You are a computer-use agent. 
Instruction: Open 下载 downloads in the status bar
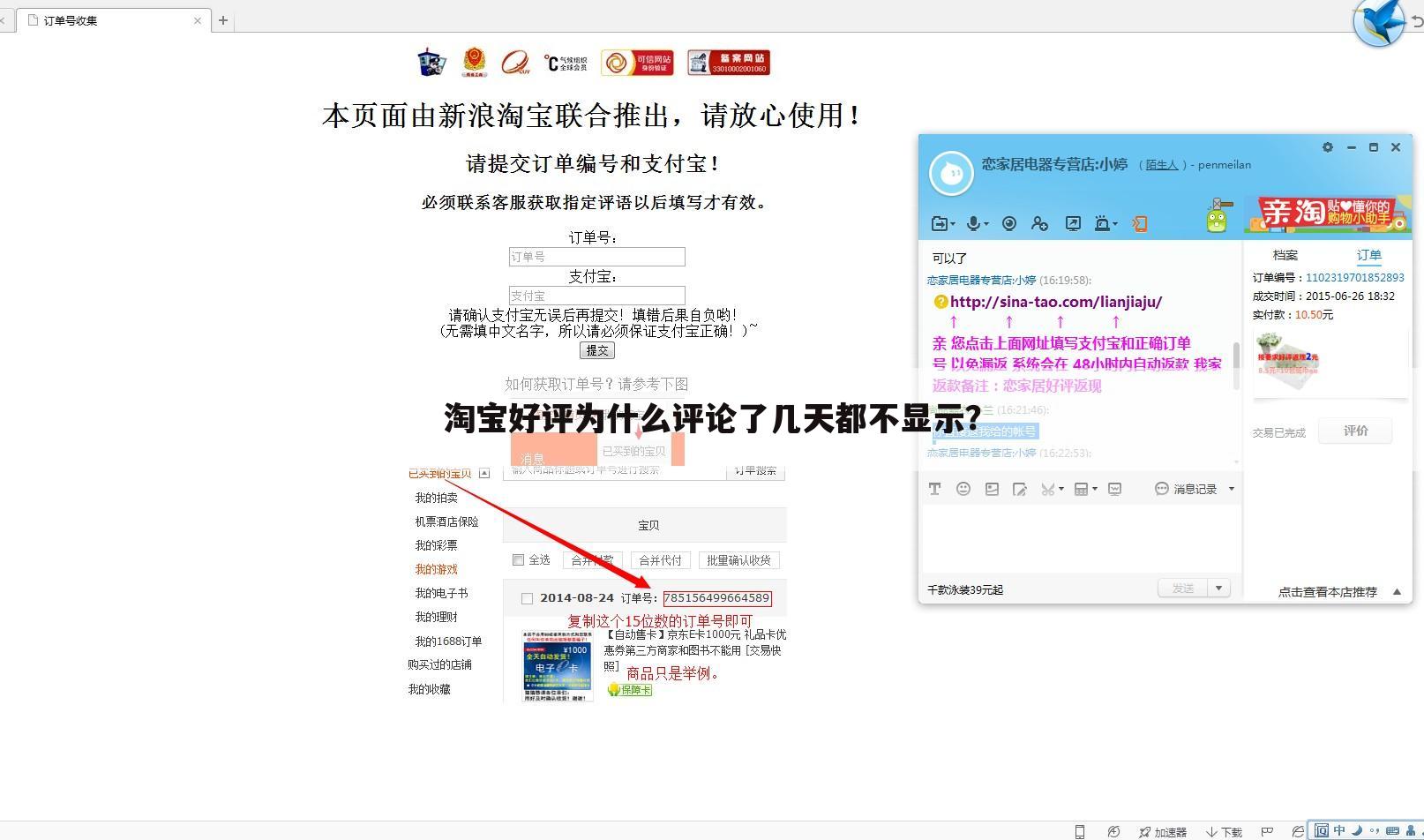tap(1224, 832)
